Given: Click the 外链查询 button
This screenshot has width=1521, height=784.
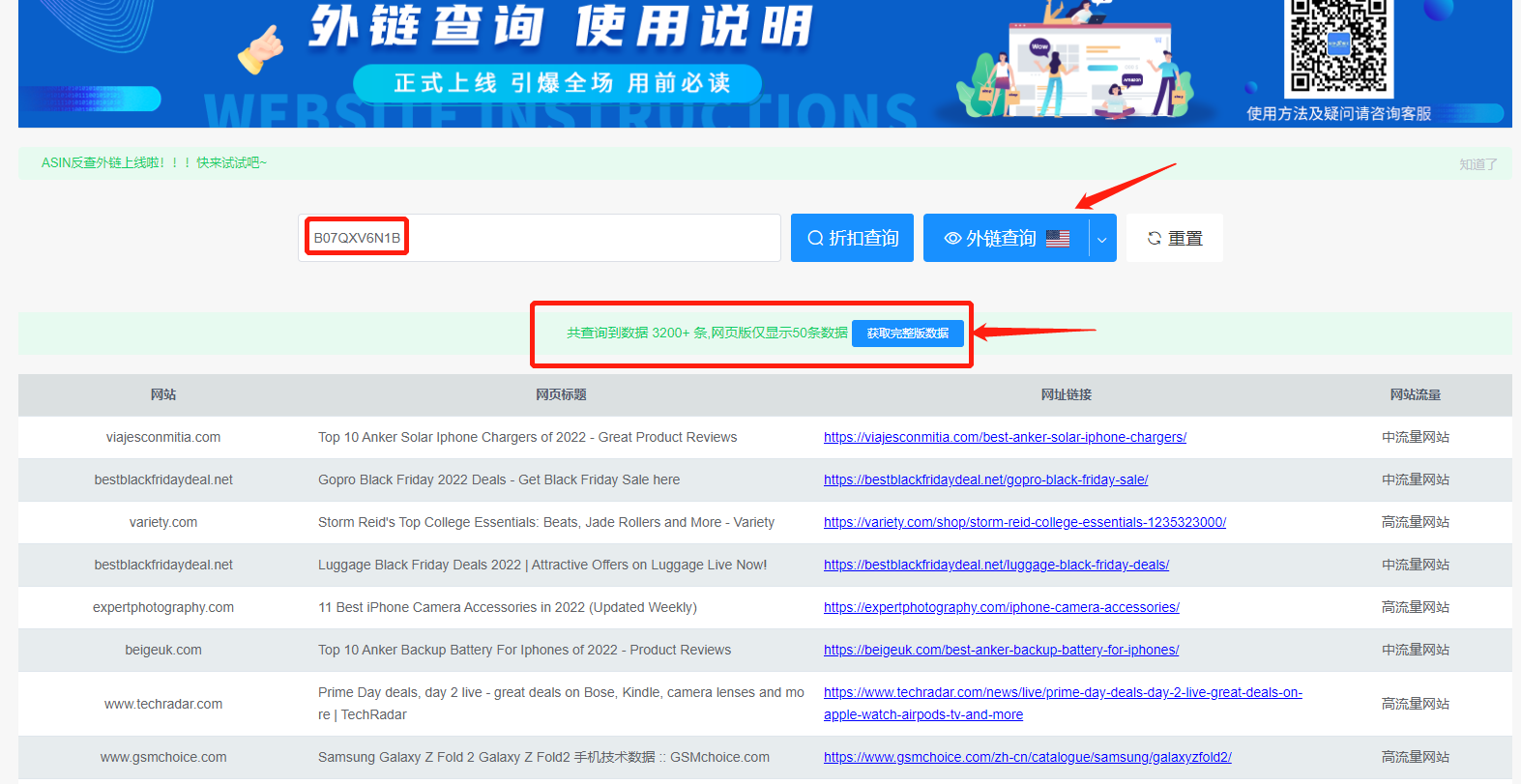Looking at the screenshot, I should coord(1006,238).
